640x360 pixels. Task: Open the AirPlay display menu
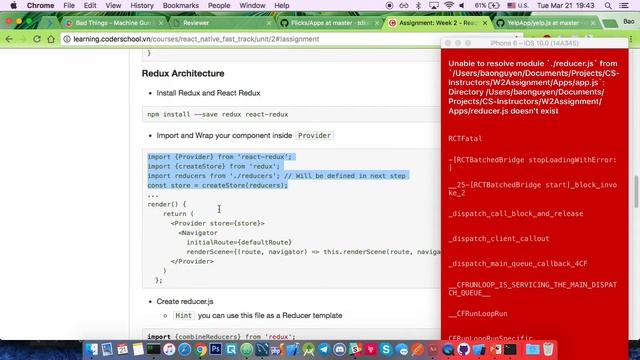pos(433,5)
